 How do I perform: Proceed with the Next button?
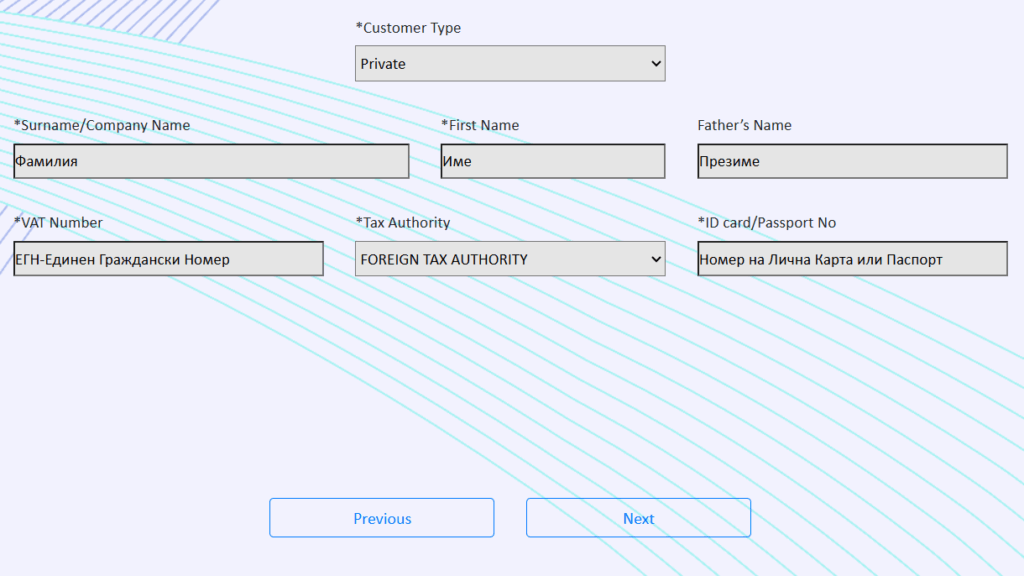[639, 518]
